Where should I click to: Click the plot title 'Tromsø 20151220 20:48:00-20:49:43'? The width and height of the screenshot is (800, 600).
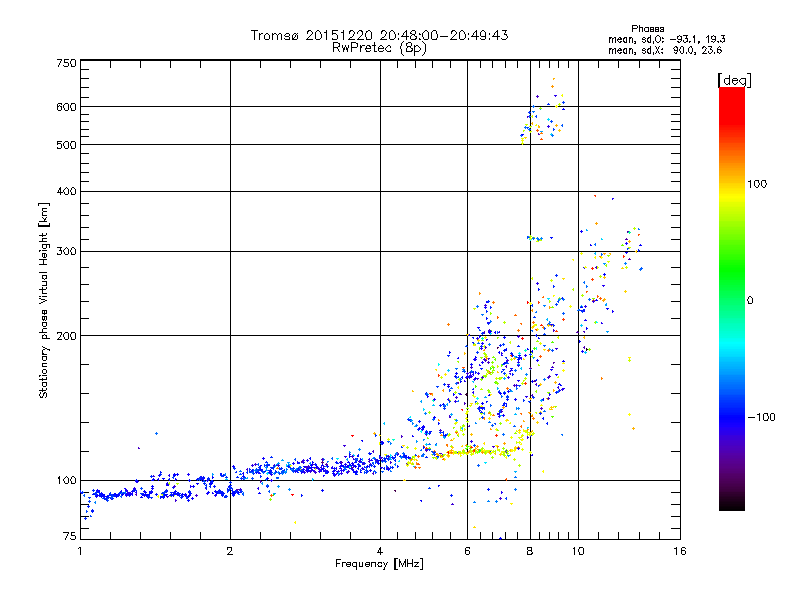point(379,35)
